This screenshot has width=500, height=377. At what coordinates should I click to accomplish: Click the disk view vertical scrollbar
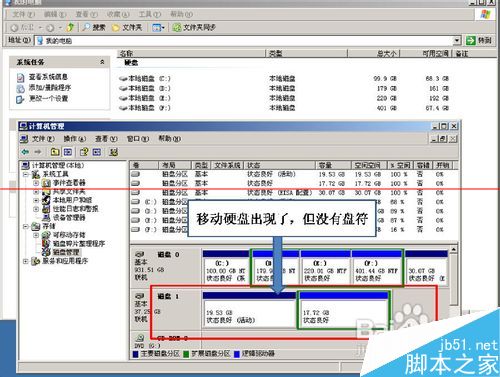(454, 279)
